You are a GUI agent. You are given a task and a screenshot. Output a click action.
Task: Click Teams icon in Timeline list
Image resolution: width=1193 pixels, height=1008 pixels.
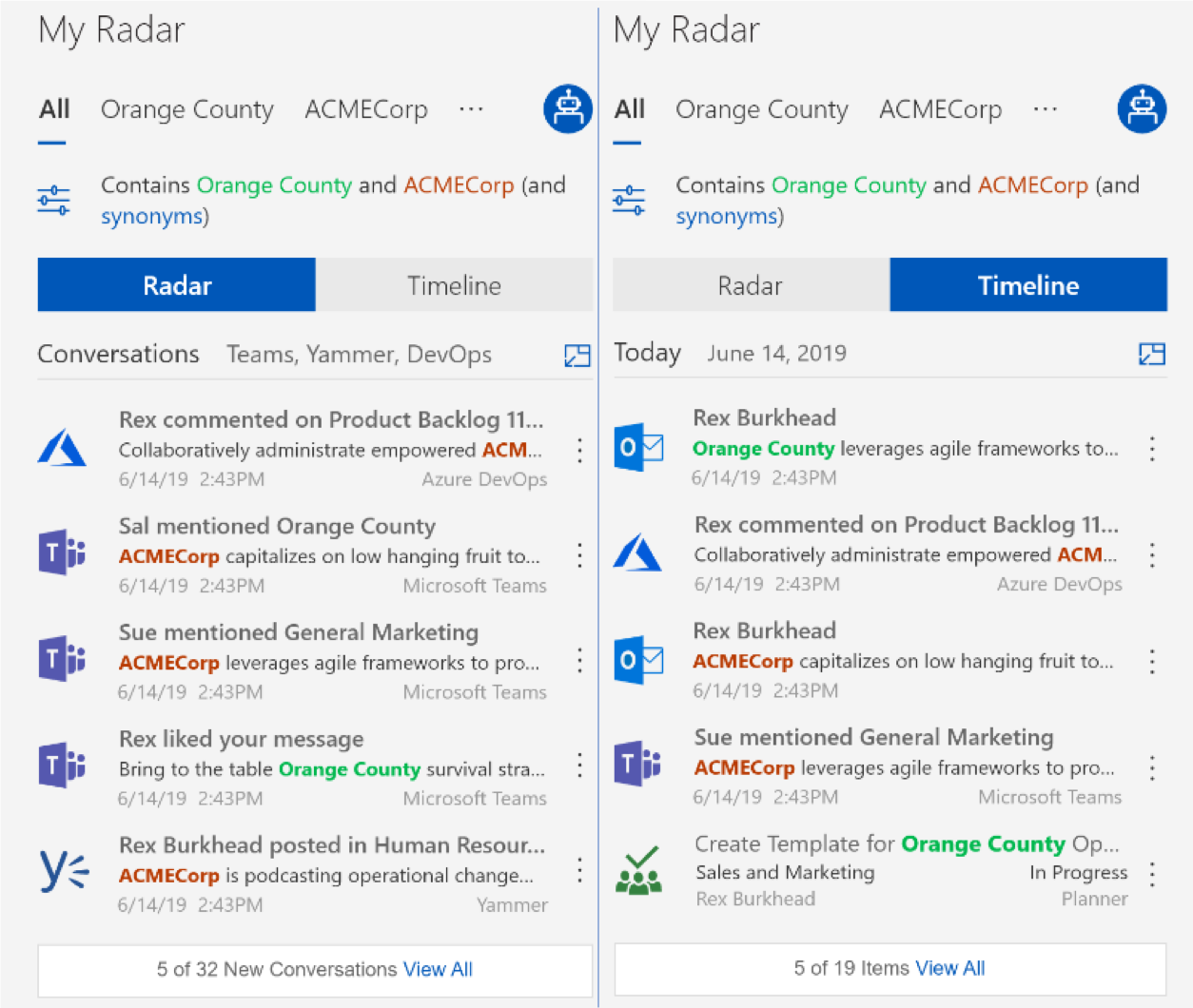click(637, 763)
